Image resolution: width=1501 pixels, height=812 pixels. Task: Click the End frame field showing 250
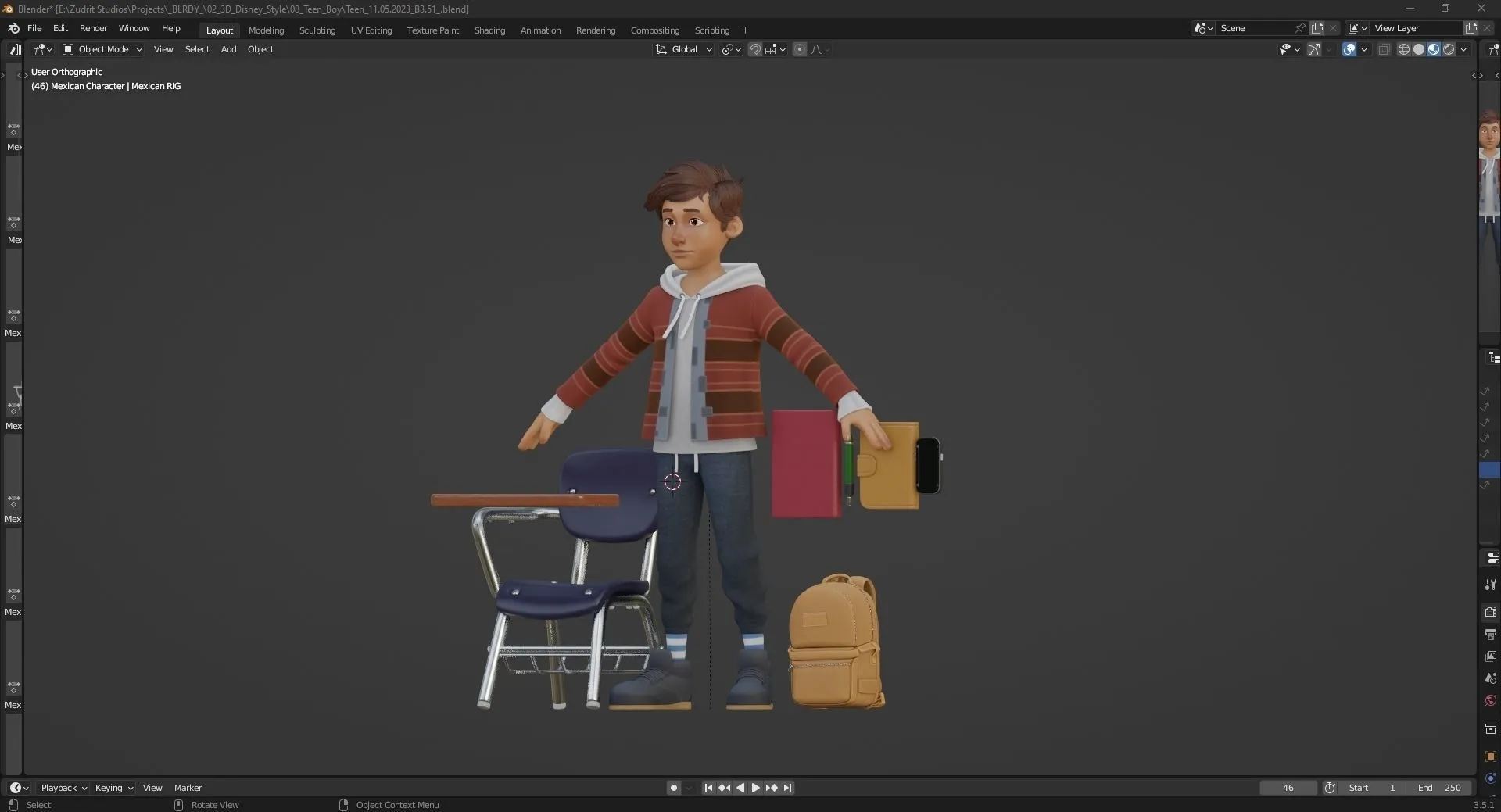coord(1441,788)
